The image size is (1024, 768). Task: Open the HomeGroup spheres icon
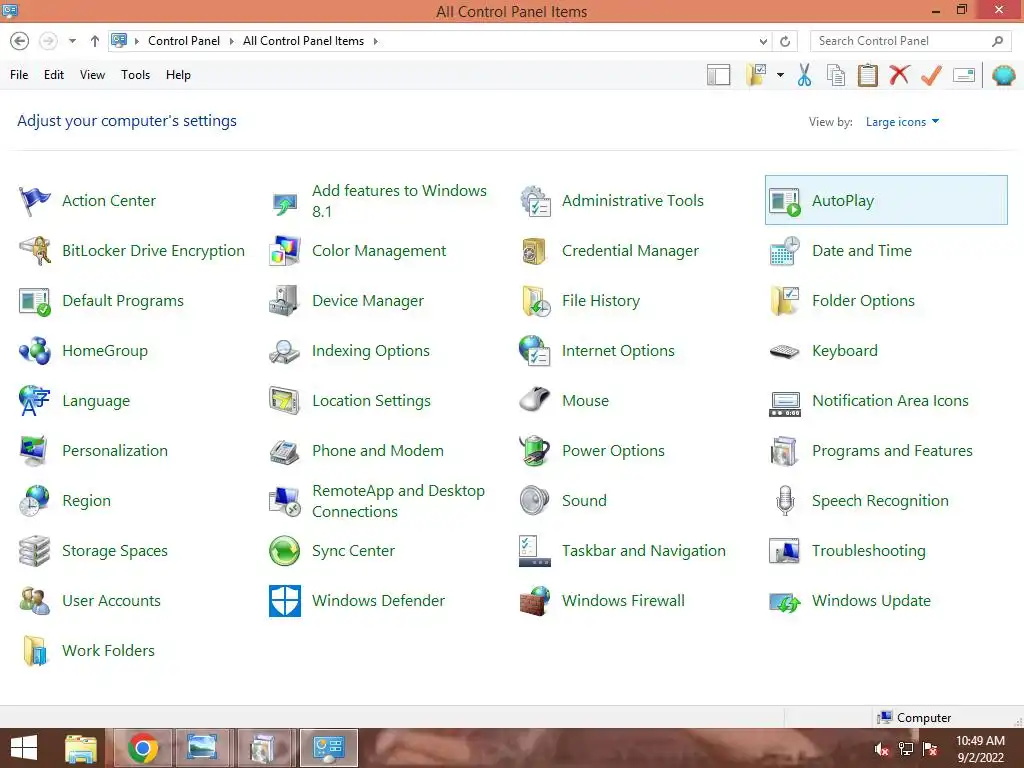(35, 351)
